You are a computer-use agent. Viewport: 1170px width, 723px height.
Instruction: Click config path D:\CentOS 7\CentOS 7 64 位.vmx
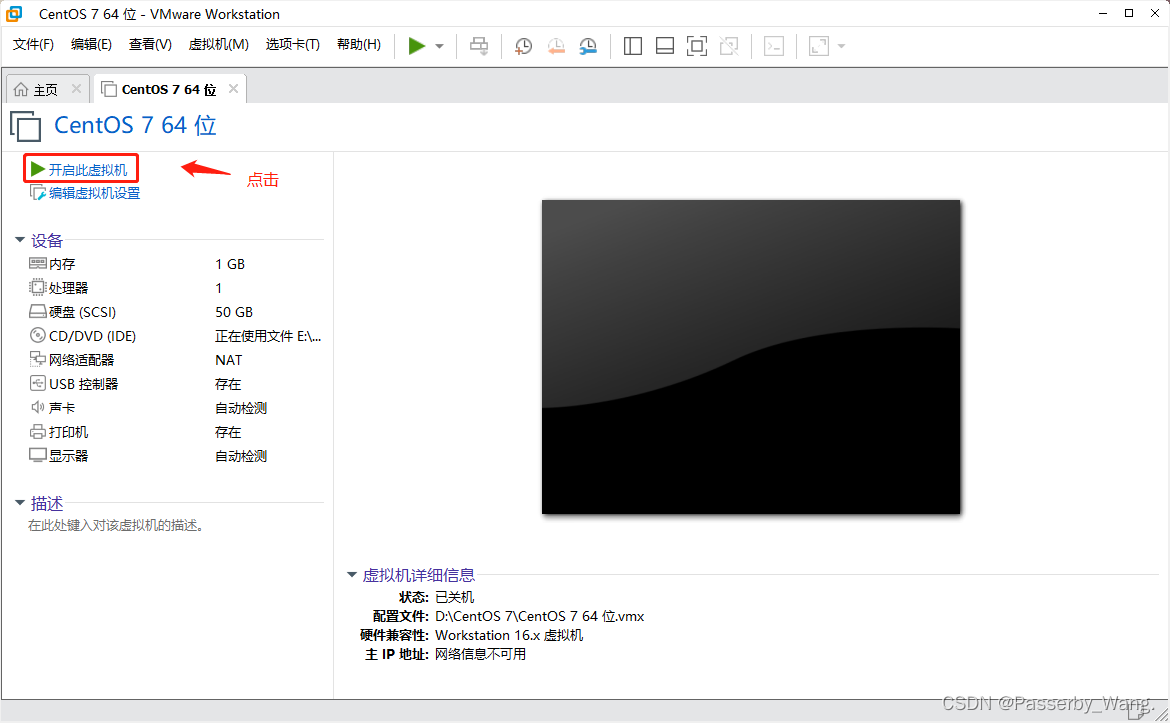[x=539, y=616]
